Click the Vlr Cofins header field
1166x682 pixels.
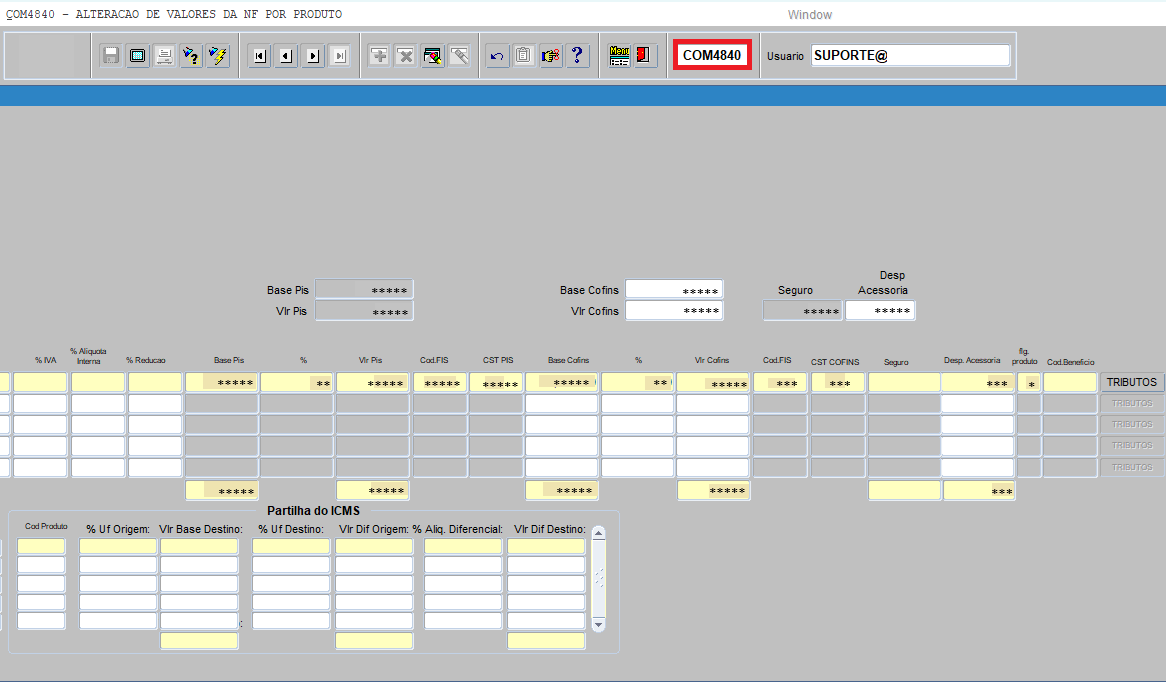[674, 311]
